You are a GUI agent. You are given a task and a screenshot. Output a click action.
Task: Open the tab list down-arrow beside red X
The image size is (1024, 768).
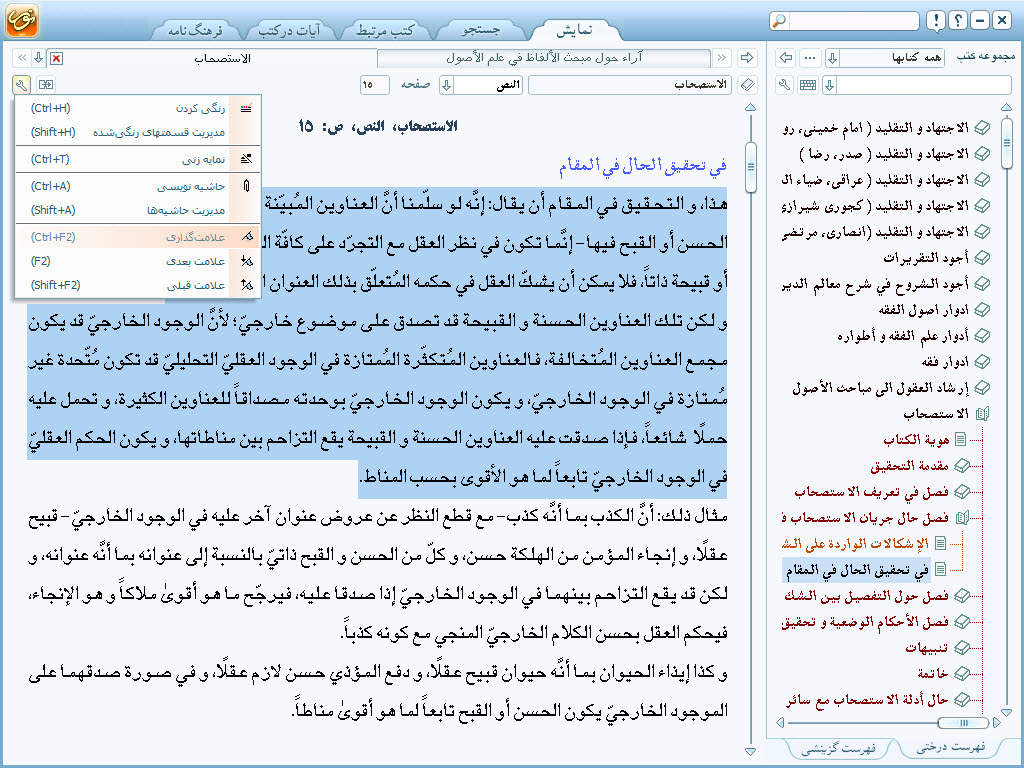(x=39, y=58)
